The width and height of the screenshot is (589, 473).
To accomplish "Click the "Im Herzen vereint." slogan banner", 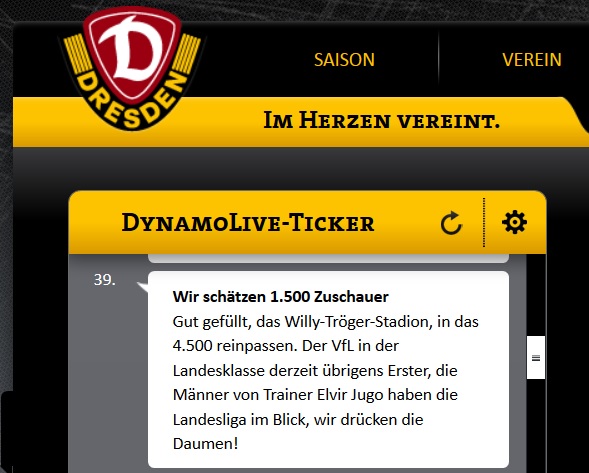I will (x=382, y=121).
